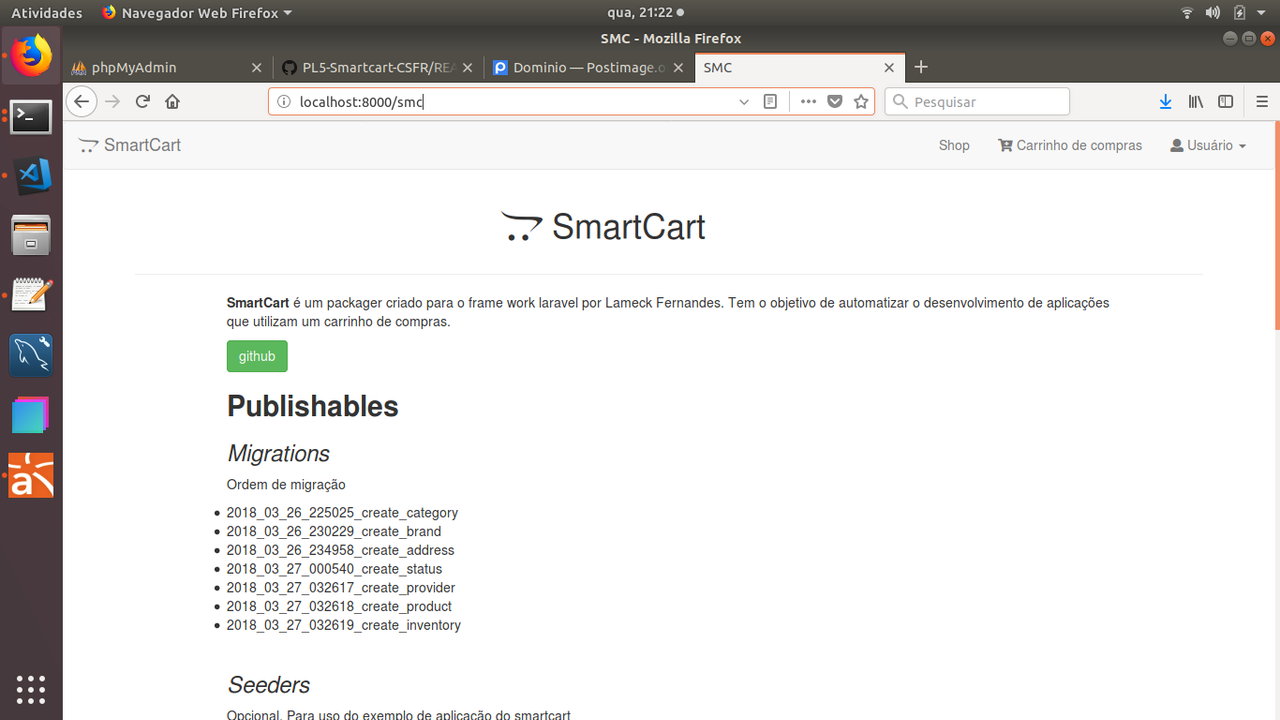
Task: Click the Publishables heading
Action: pyautogui.click(x=313, y=406)
